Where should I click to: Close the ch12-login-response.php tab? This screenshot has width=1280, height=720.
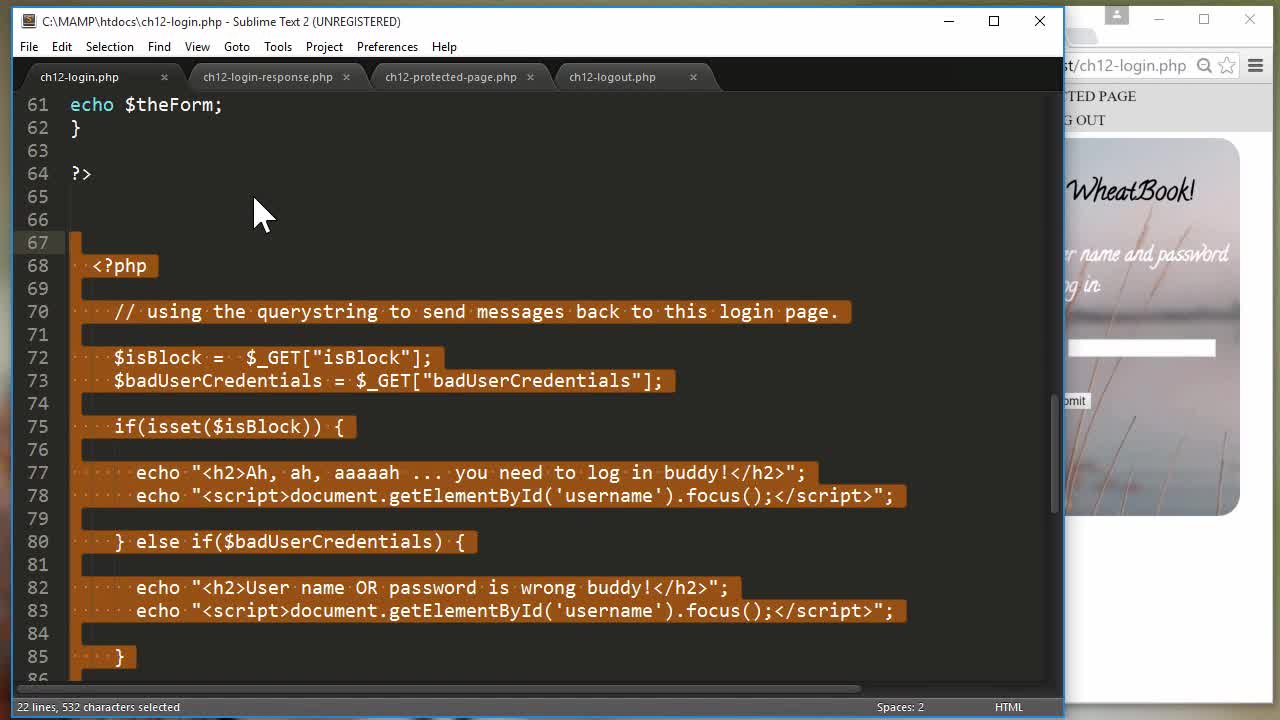pyautogui.click(x=346, y=77)
